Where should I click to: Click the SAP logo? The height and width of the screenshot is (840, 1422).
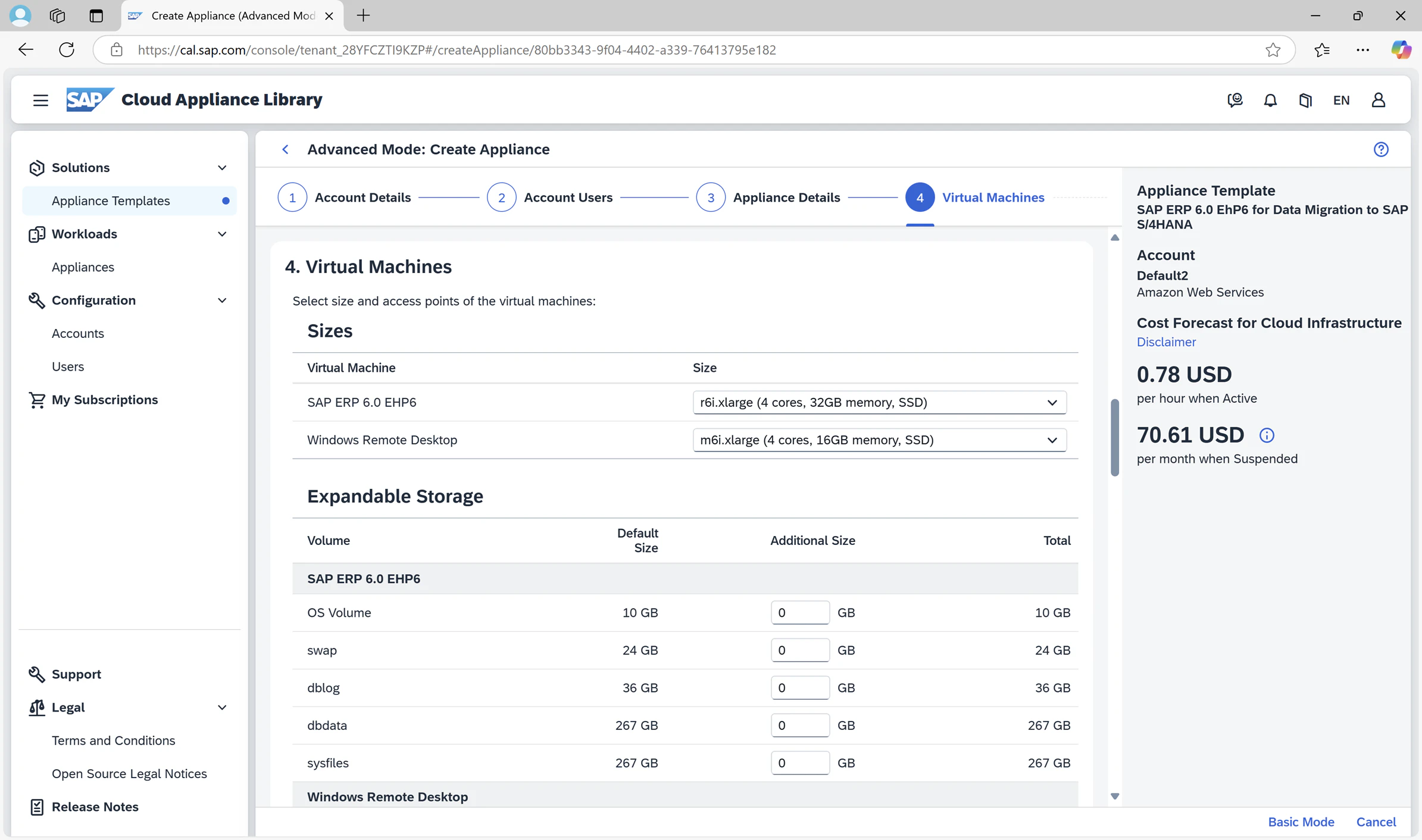pyautogui.click(x=90, y=99)
